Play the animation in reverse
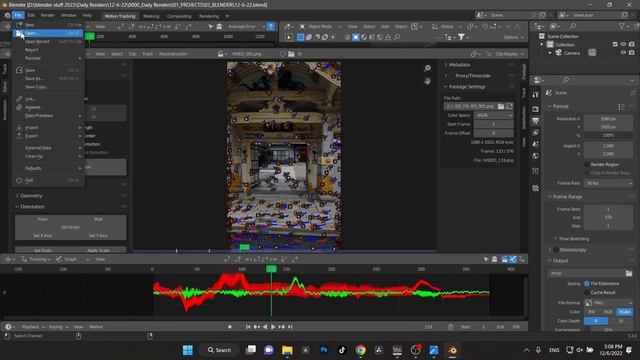Image resolution: width=640 pixels, height=360 pixels. click(x=265, y=327)
